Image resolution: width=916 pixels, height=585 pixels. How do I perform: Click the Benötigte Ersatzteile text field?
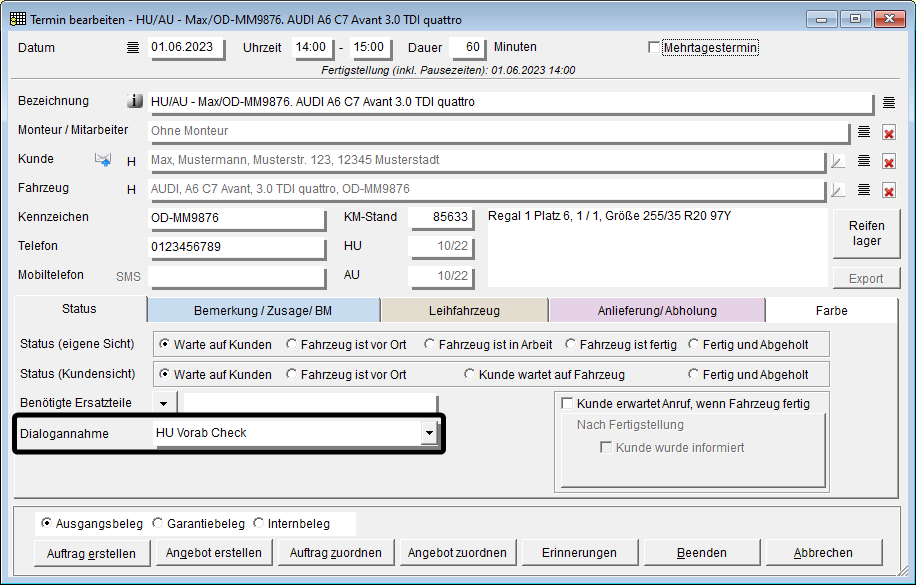pyautogui.click(x=310, y=403)
